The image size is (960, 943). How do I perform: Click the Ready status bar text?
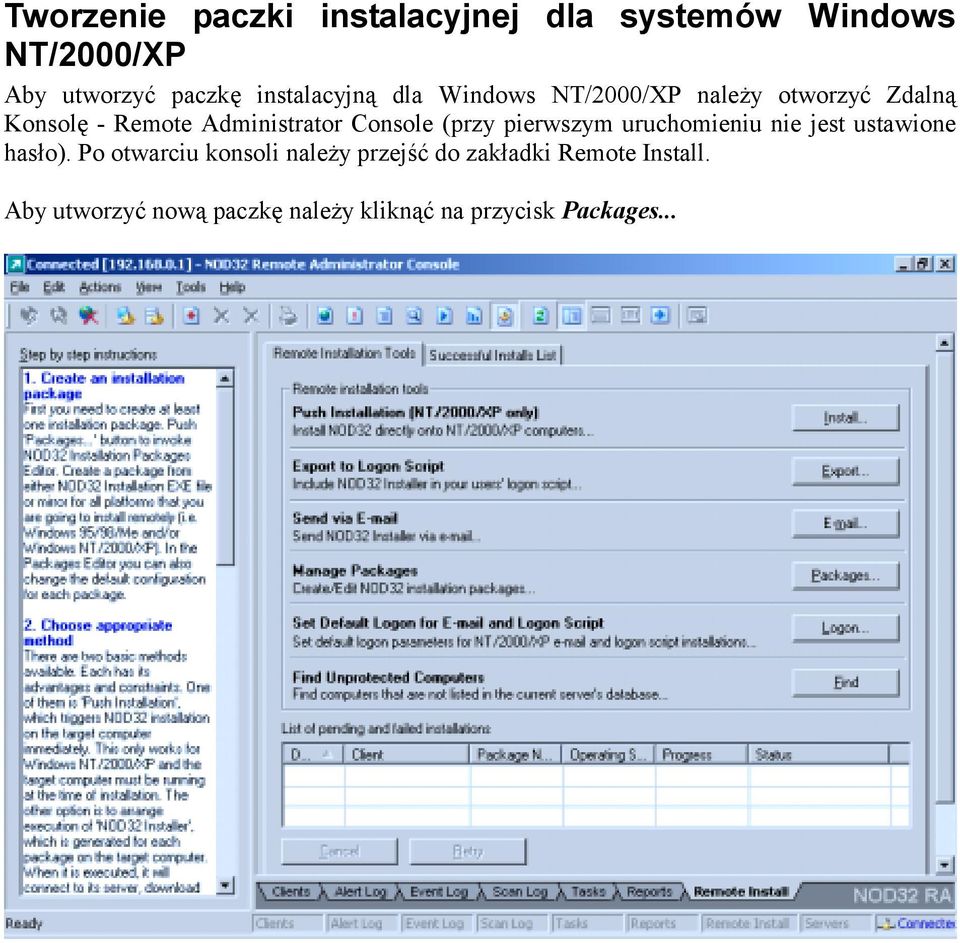click(24, 923)
